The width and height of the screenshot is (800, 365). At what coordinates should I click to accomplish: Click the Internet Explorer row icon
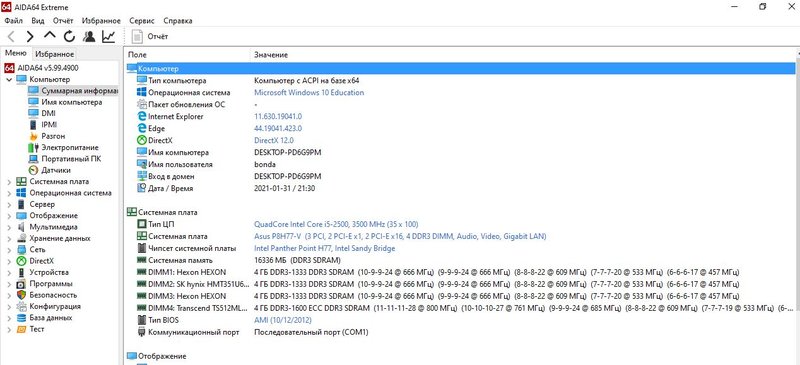pos(142,116)
